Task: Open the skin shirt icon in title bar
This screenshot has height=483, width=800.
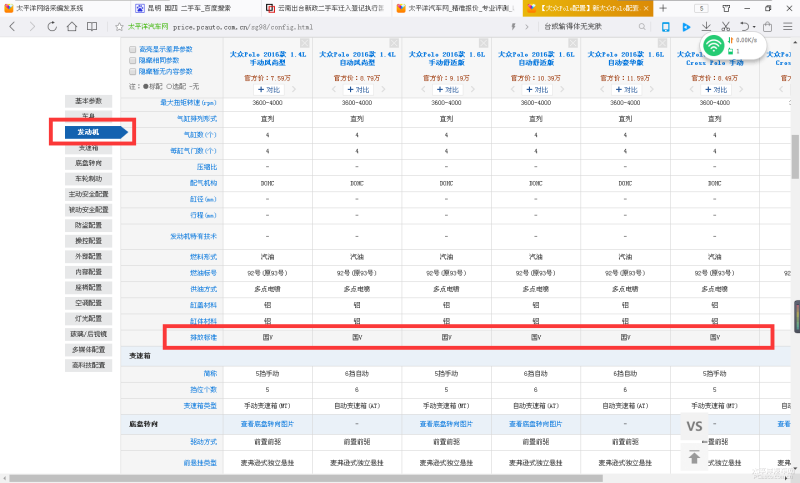Action: 726,8
